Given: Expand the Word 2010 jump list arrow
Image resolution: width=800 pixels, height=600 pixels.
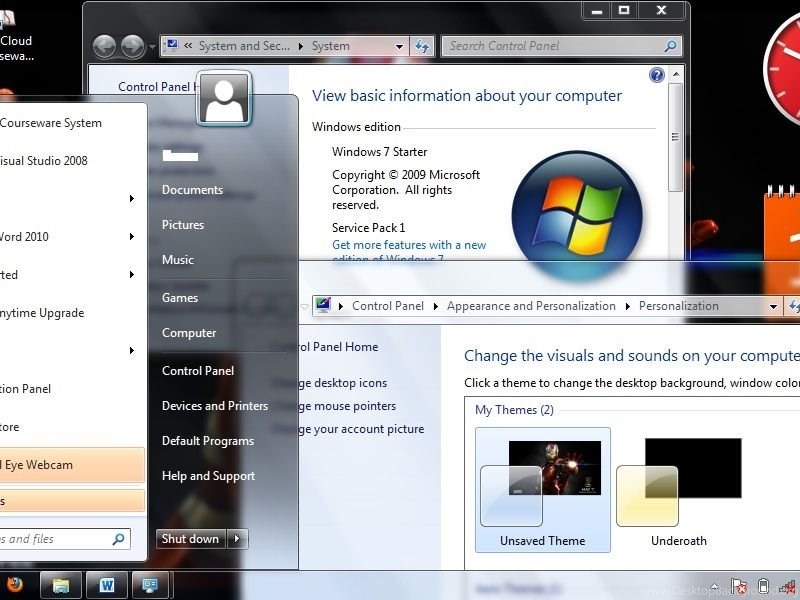Looking at the screenshot, I should click(x=132, y=237).
